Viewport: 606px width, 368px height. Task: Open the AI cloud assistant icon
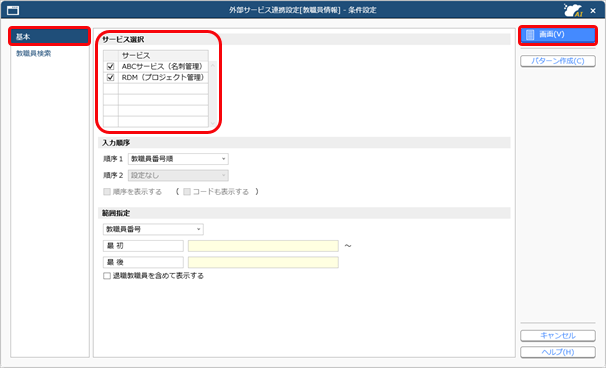[x=573, y=10]
